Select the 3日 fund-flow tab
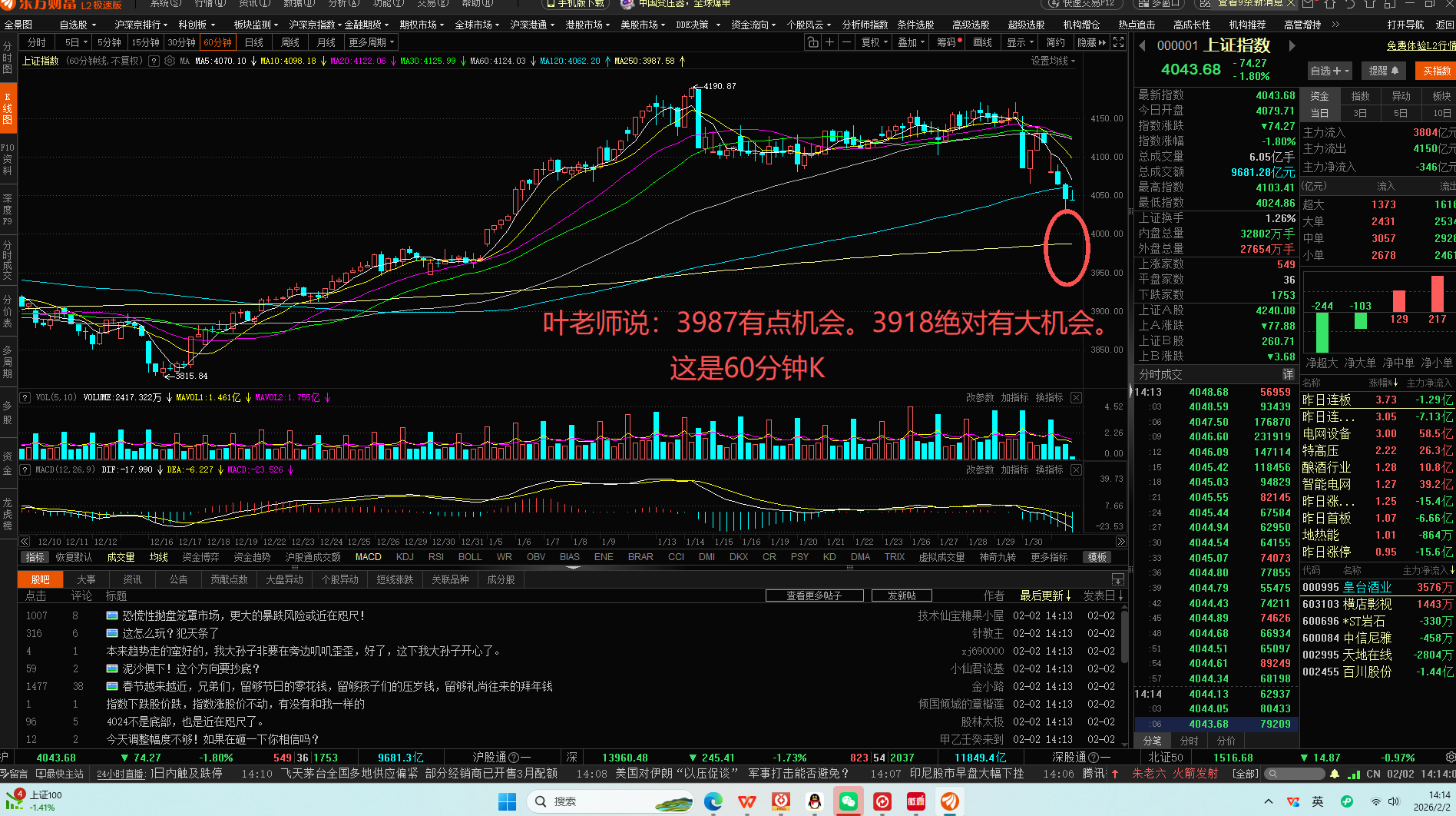Viewport: 1456px width, 816px height. 1359,113
